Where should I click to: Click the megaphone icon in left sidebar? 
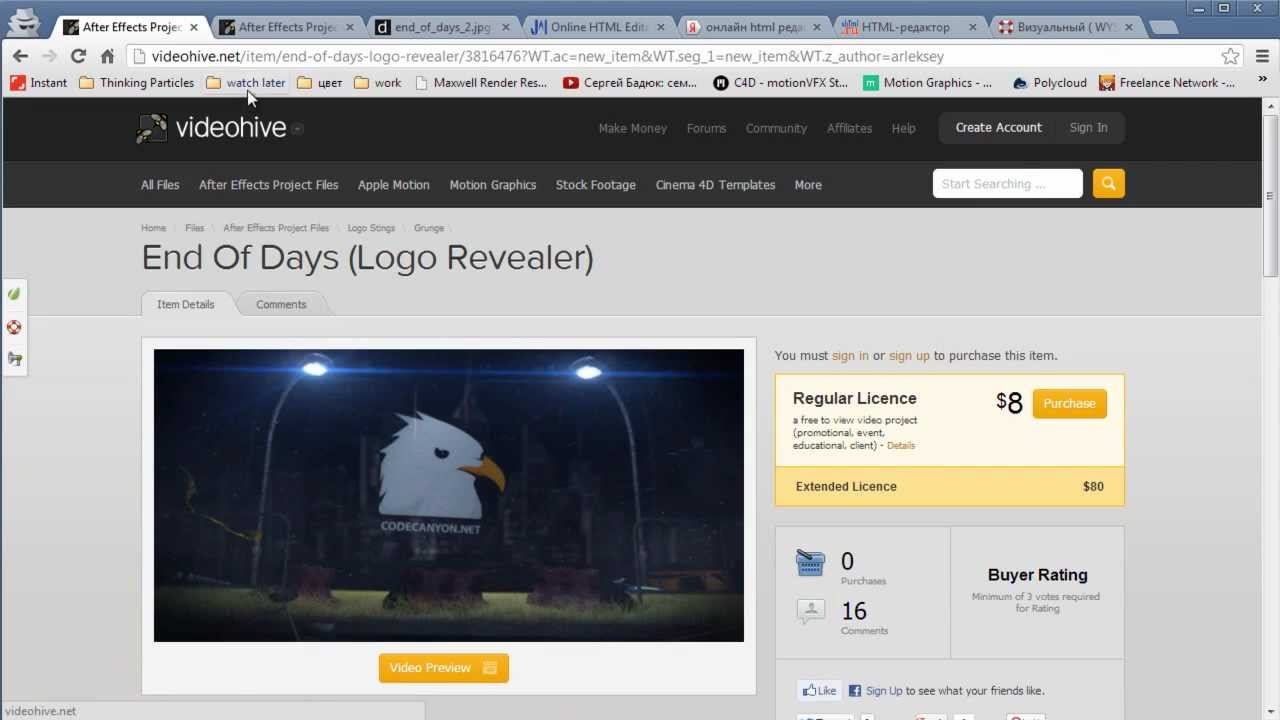point(14,359)
